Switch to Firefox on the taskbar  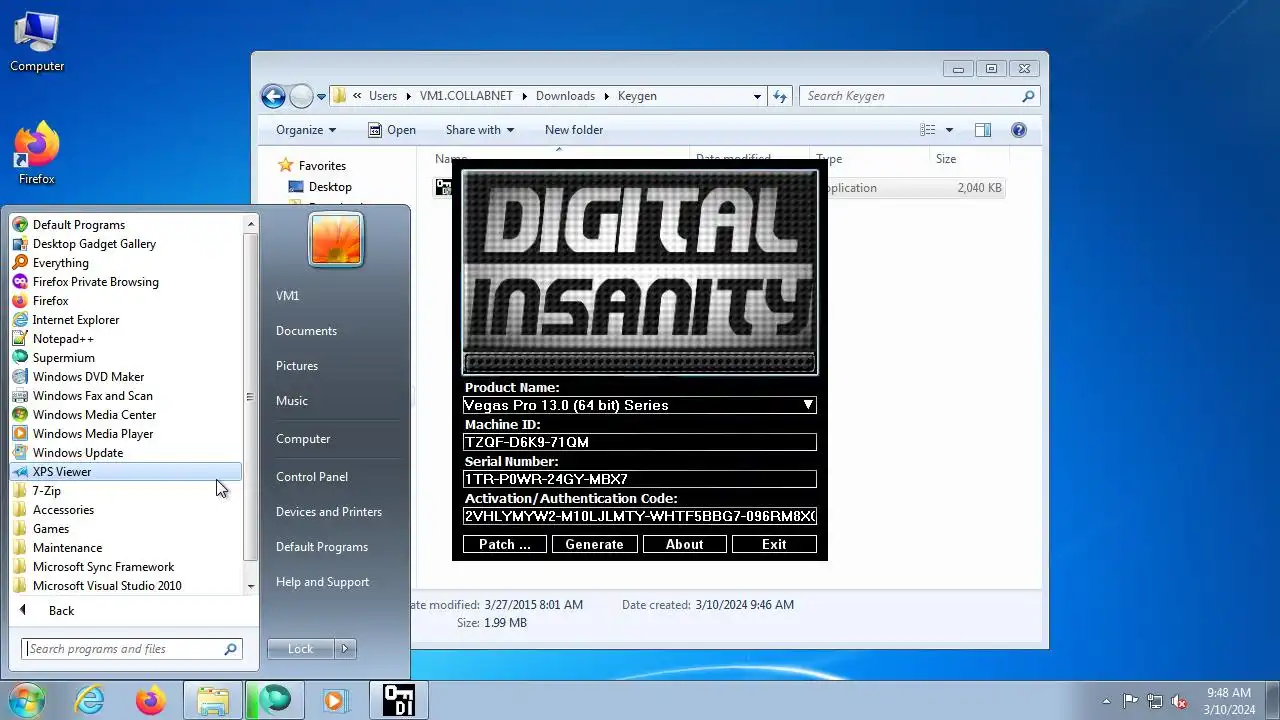[x=151, y=700]
